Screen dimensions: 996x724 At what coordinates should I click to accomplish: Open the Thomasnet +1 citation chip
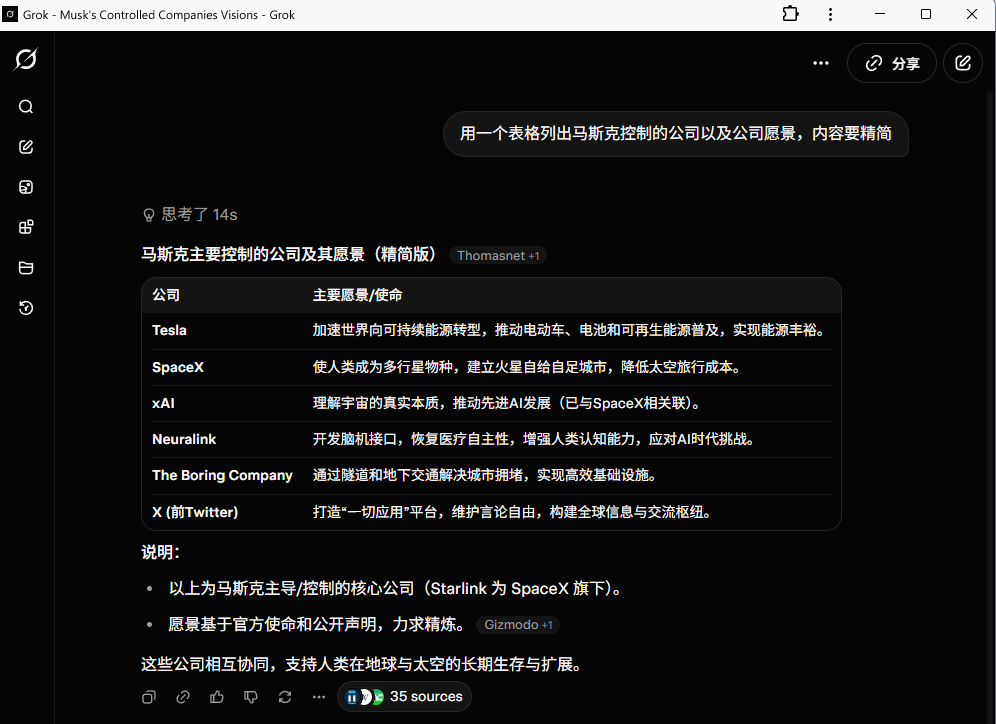pos(497,255)
